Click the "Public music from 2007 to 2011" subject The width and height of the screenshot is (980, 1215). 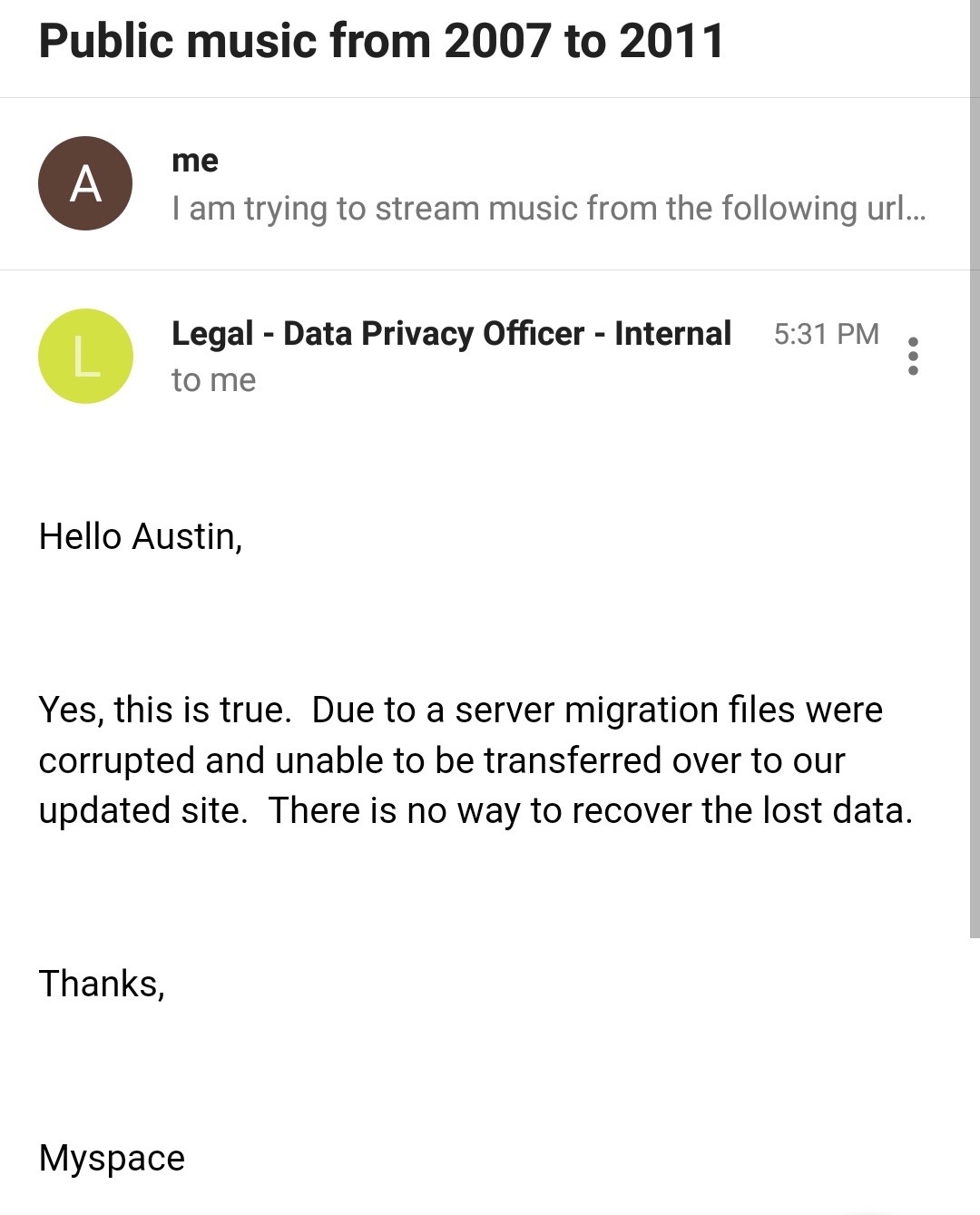click(x=381, y=42)
